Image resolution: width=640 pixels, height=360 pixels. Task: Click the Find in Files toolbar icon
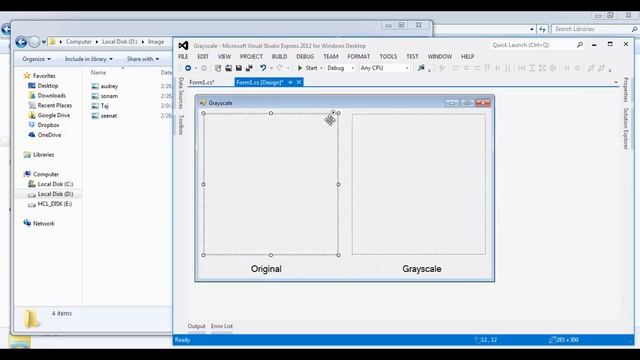coord(421,68)
